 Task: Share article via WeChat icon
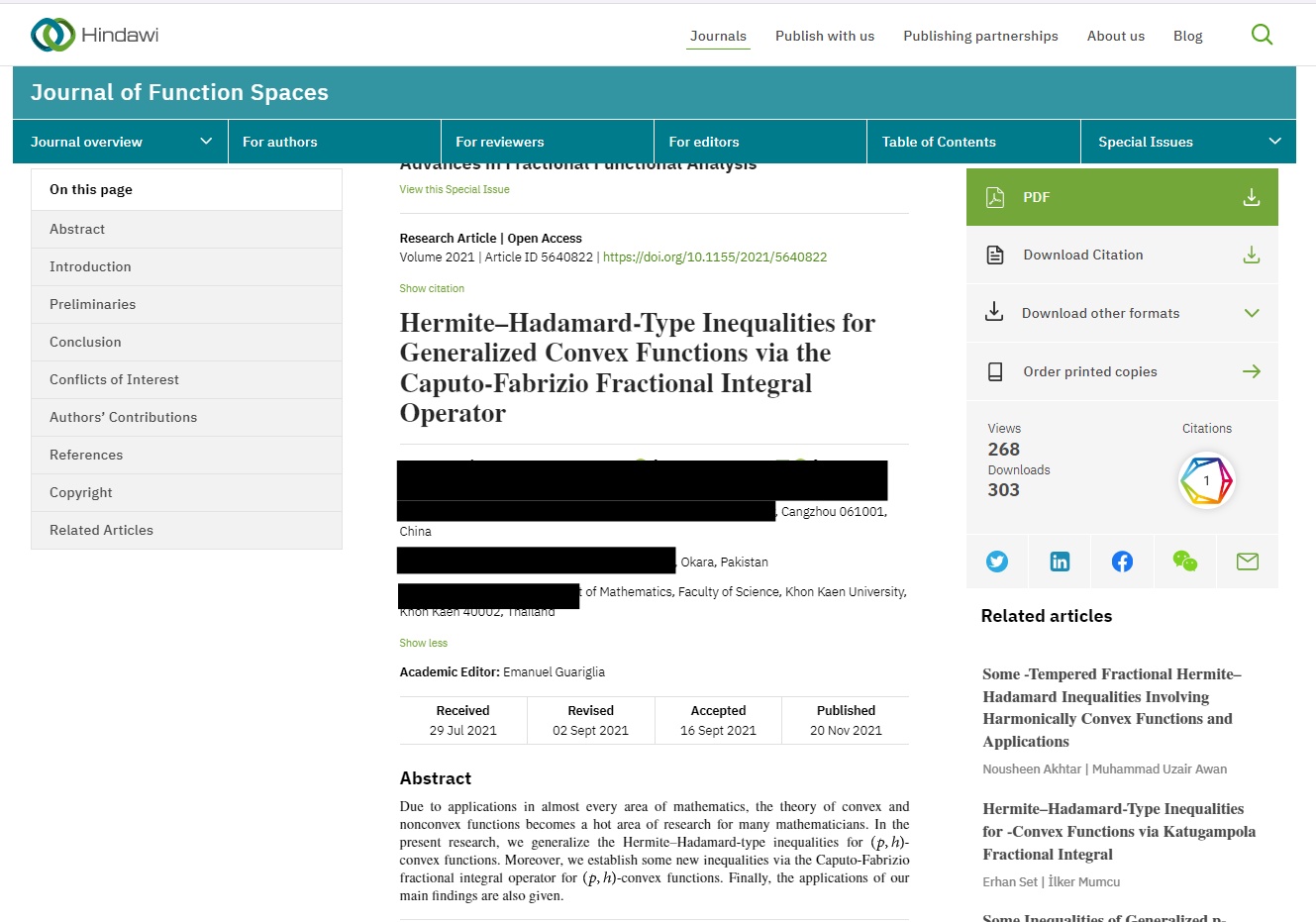[1184, 562]
